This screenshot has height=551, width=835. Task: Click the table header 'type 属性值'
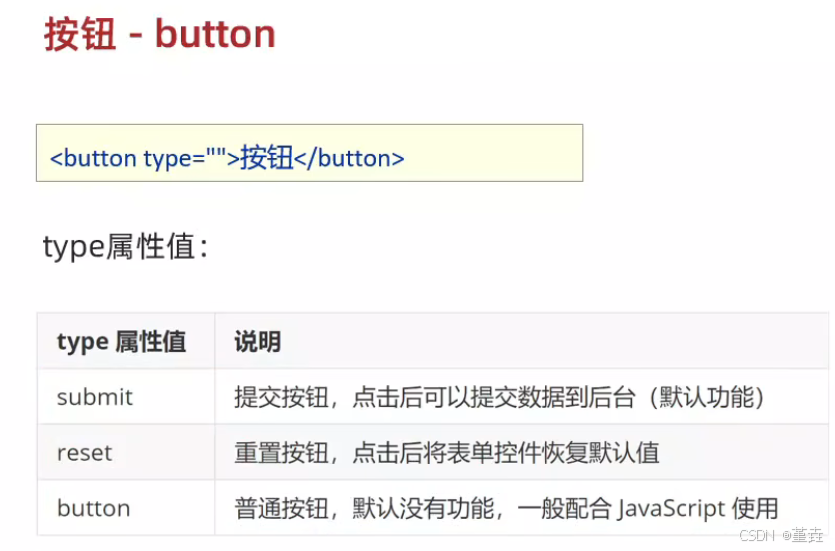point(121,342)
